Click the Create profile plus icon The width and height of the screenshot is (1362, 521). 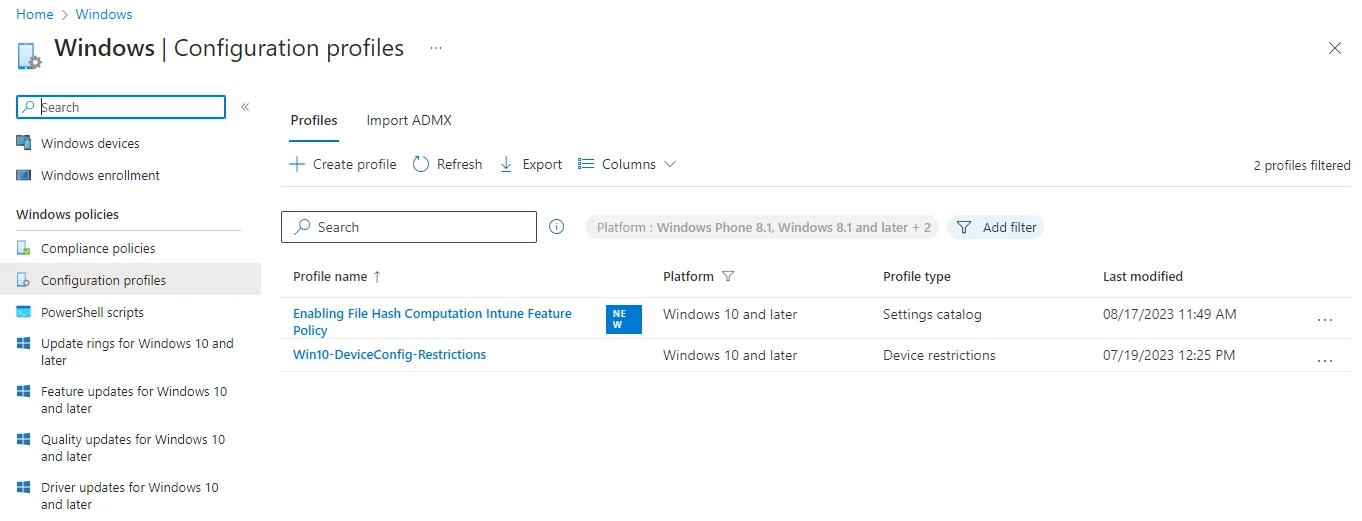296,164
